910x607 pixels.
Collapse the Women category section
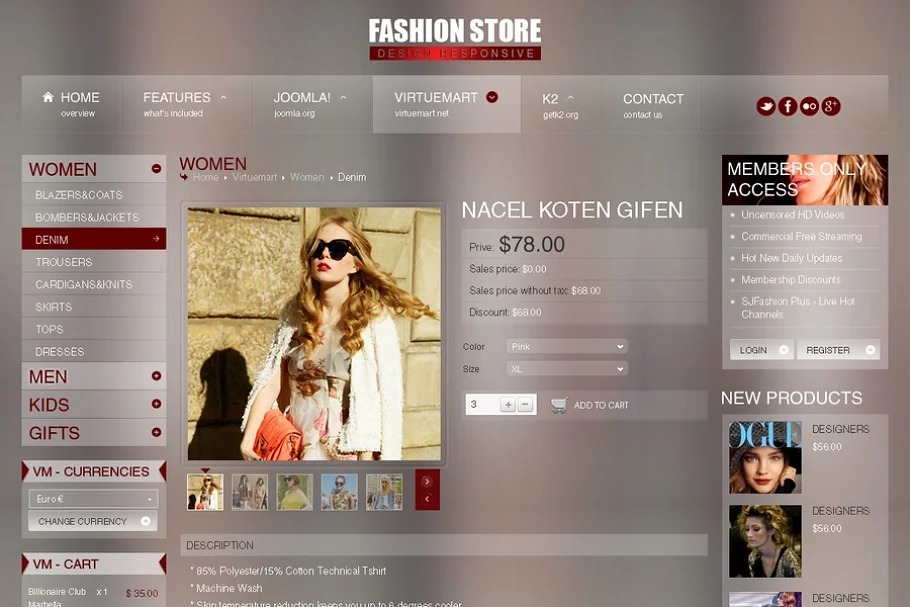(156, 169)
